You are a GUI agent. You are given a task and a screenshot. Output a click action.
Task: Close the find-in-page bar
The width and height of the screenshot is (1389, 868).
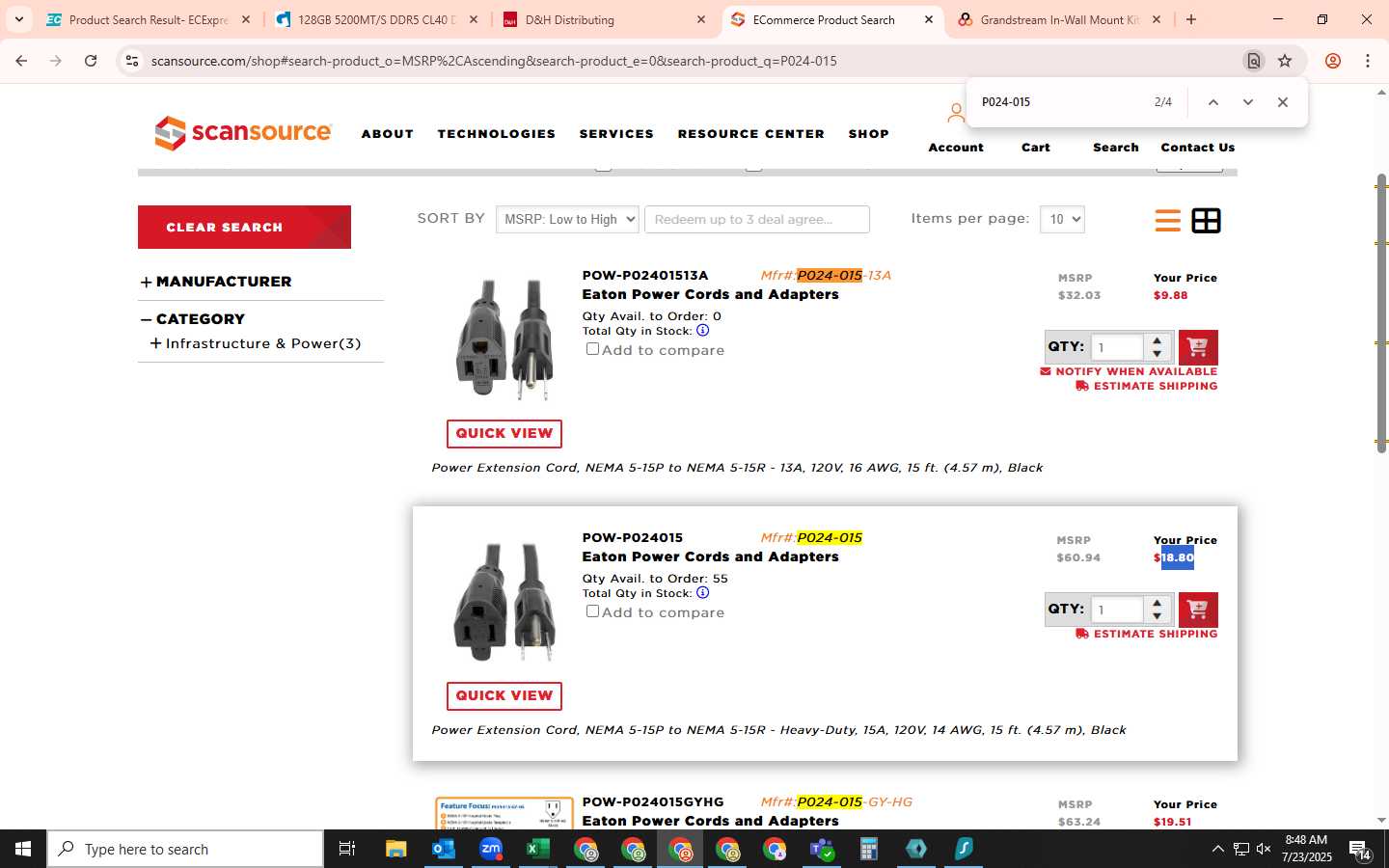(1282, 102)
